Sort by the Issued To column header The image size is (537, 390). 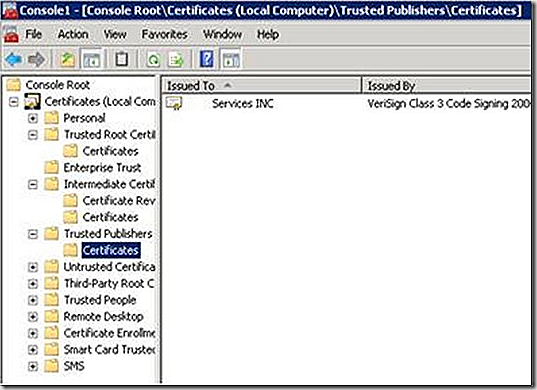(262, 85)
